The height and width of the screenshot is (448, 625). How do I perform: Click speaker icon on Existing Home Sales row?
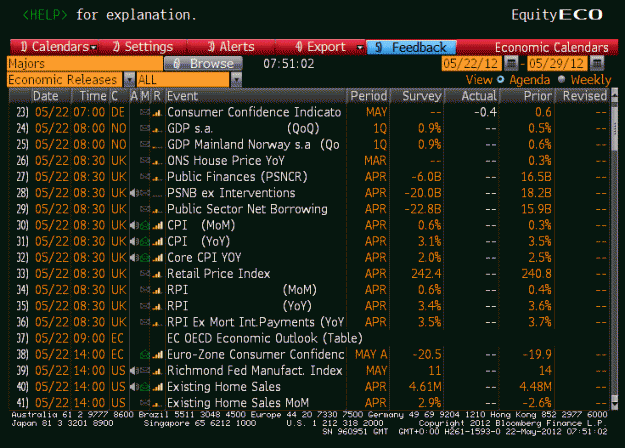134,387
